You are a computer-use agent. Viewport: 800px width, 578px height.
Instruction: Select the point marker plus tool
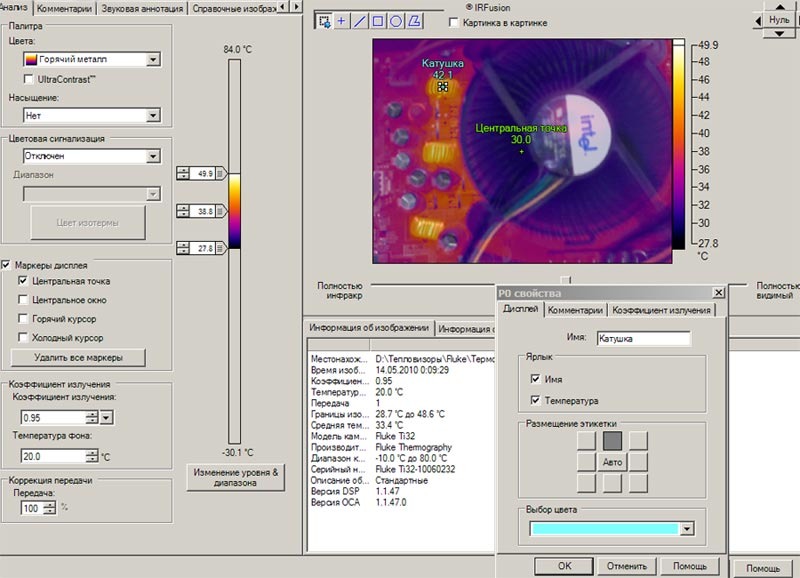(x=341, y=21)
